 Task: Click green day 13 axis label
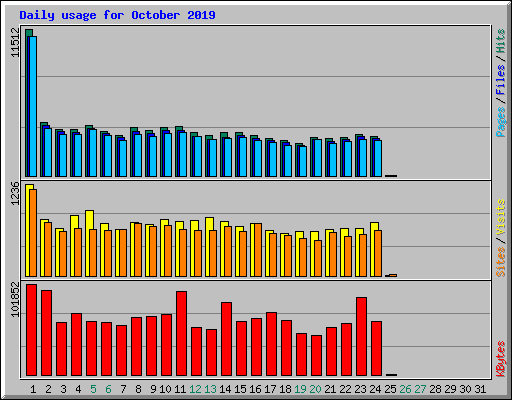[x=210, y=389]
